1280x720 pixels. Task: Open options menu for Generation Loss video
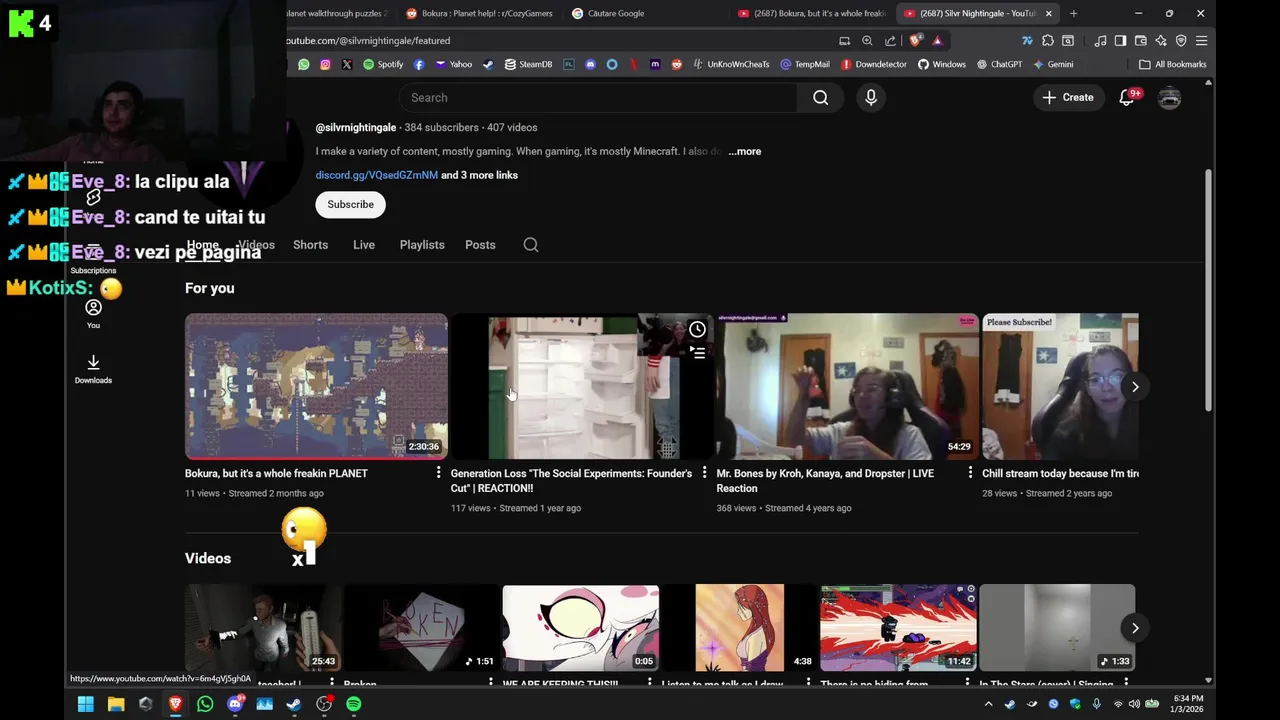pyautogui.click(x=704, y=473)
